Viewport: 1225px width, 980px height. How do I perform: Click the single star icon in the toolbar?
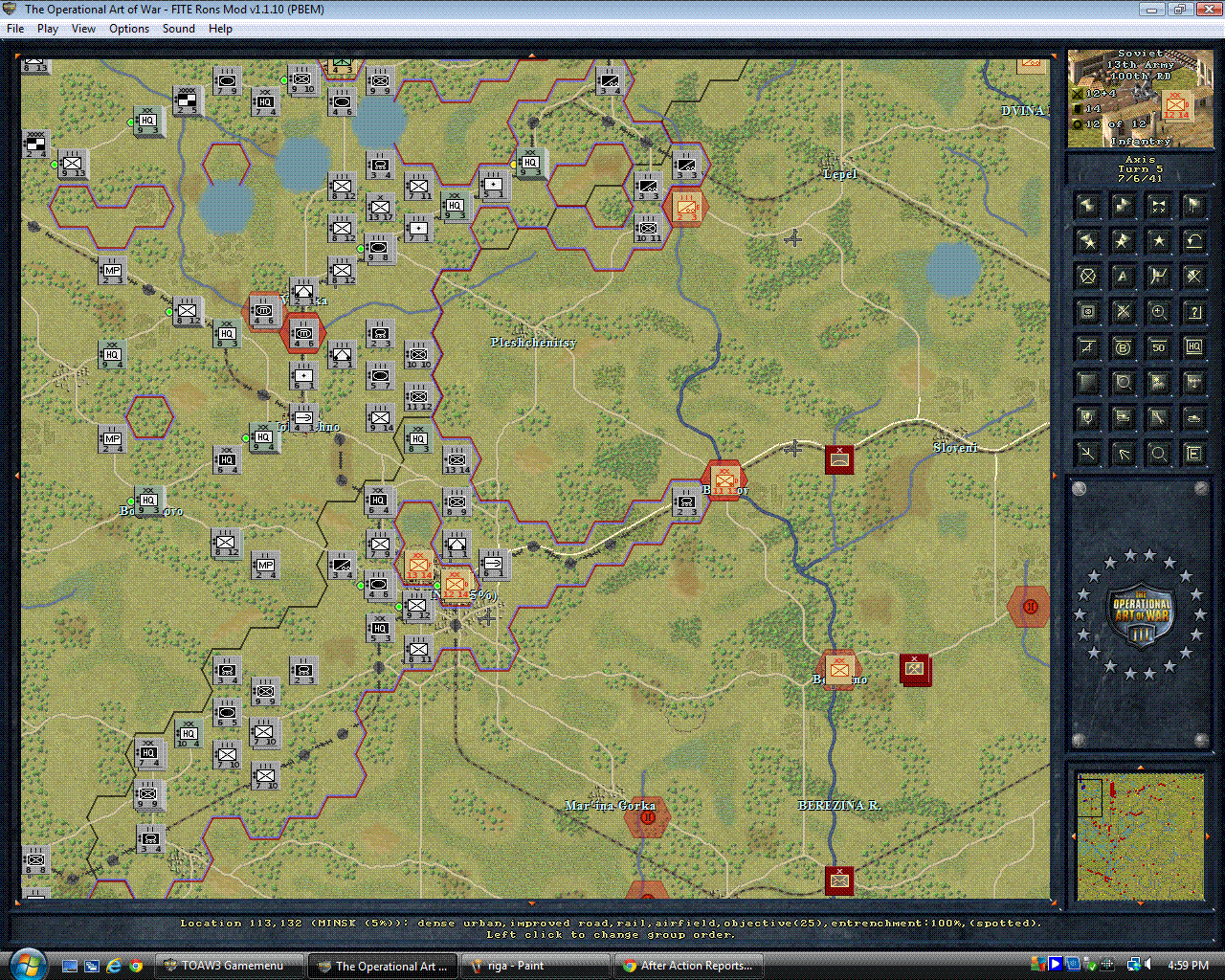pos(1158,240)
